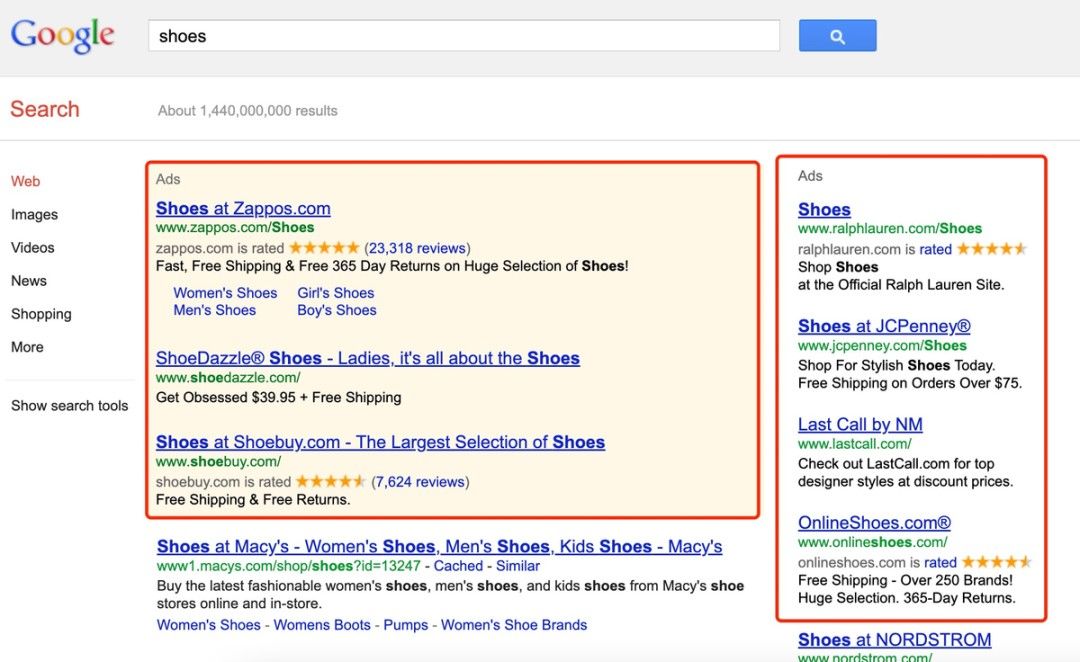
Task: Expand Show search tools
Action: [x=70, y=406]
